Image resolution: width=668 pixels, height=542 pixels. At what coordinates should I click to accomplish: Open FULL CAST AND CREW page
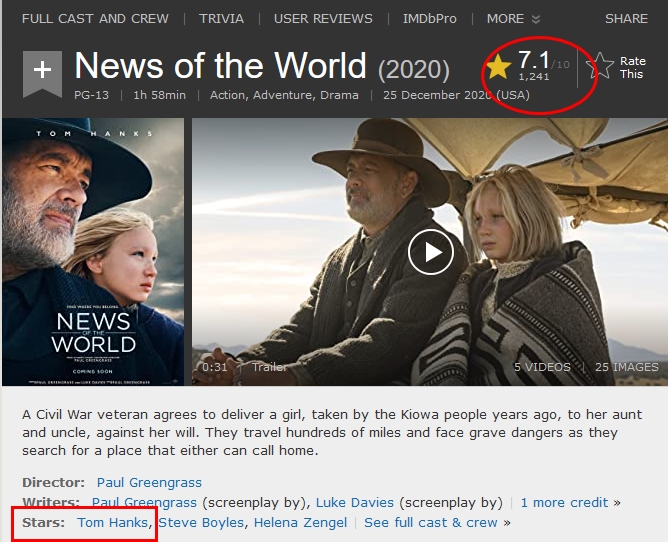(95, 18)
